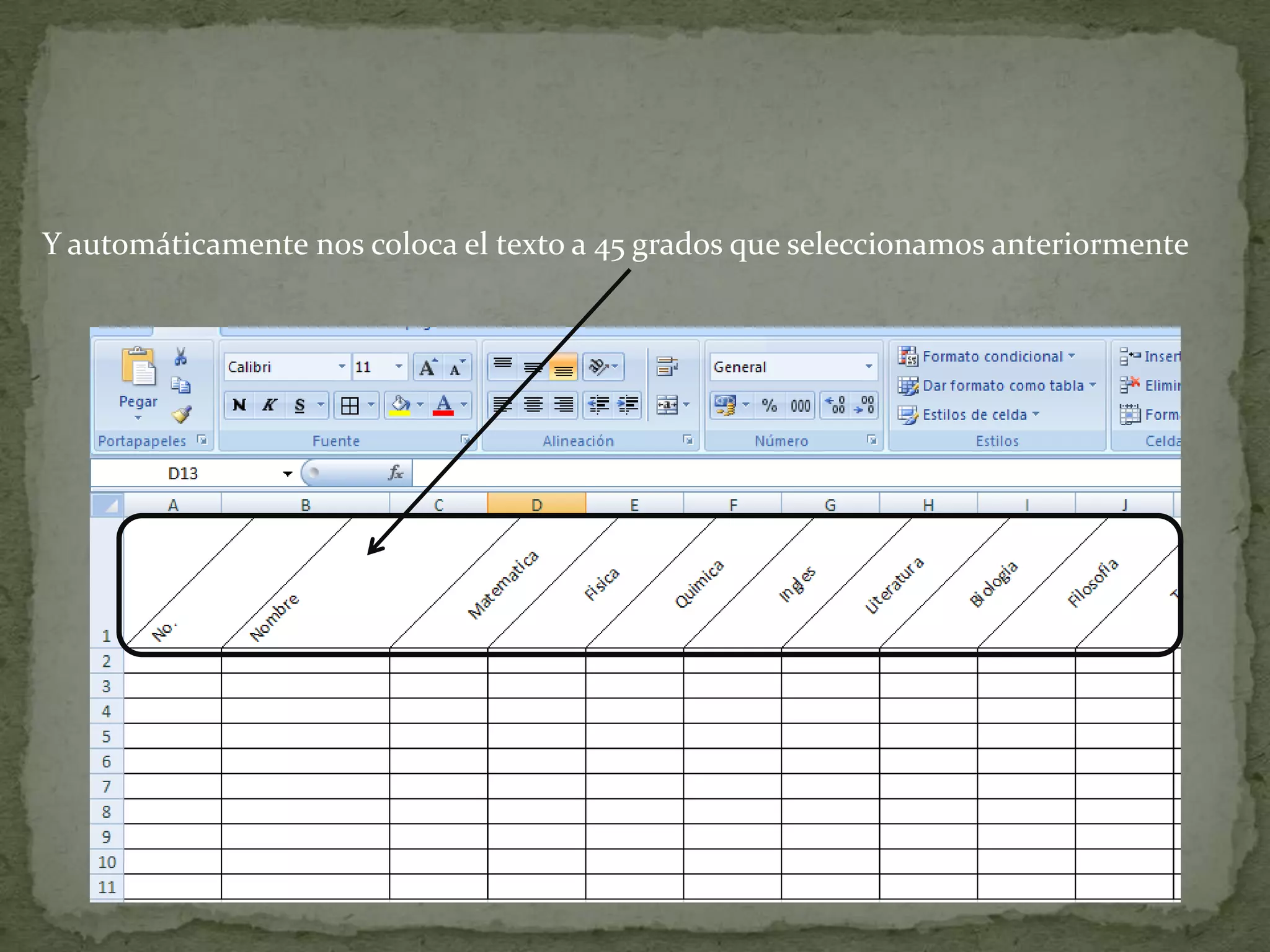Open fill color dropdown arrow
This screenshot has width=1270, height=952.
(420, 405)
